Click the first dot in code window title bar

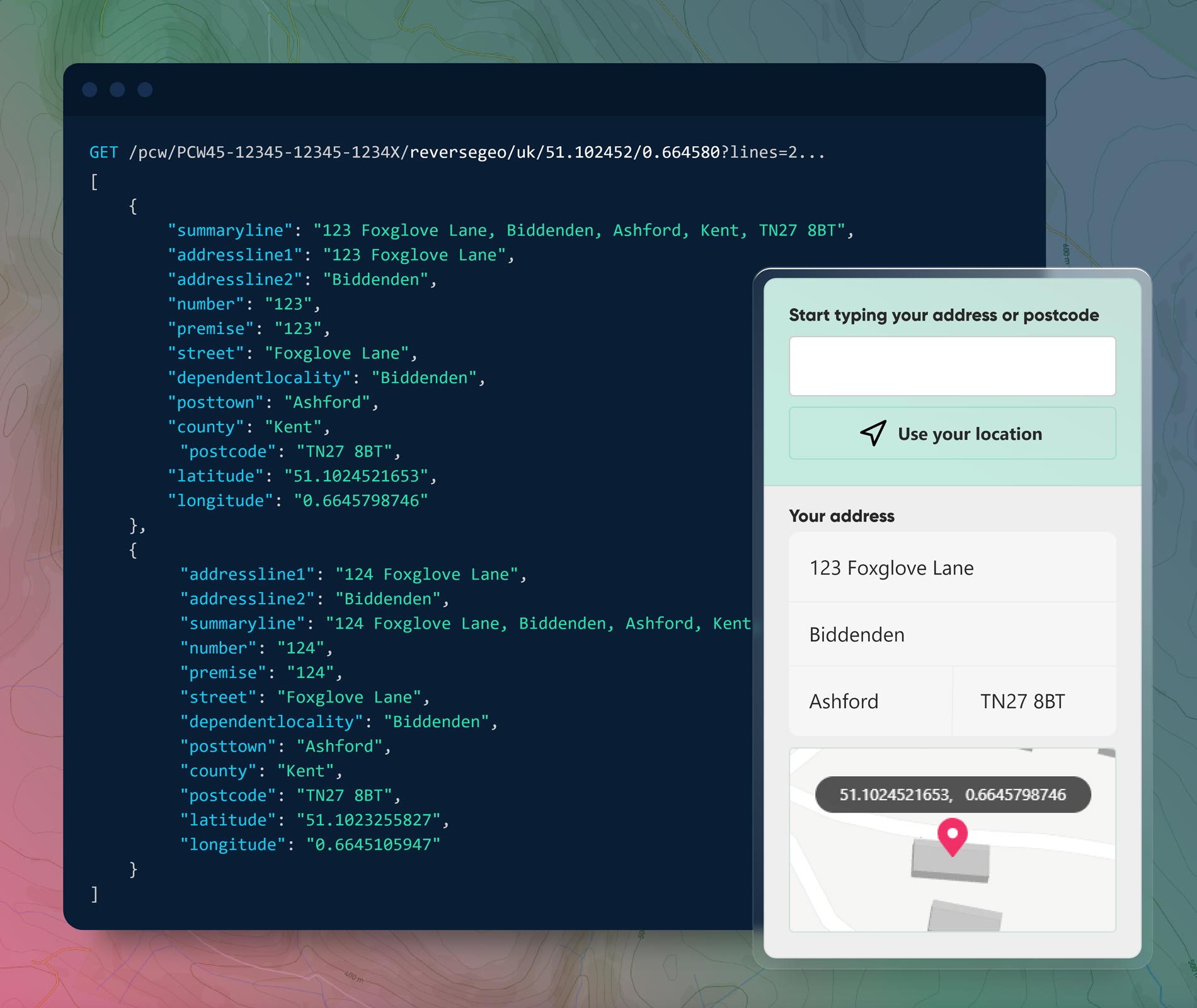[x=89, y=89]
